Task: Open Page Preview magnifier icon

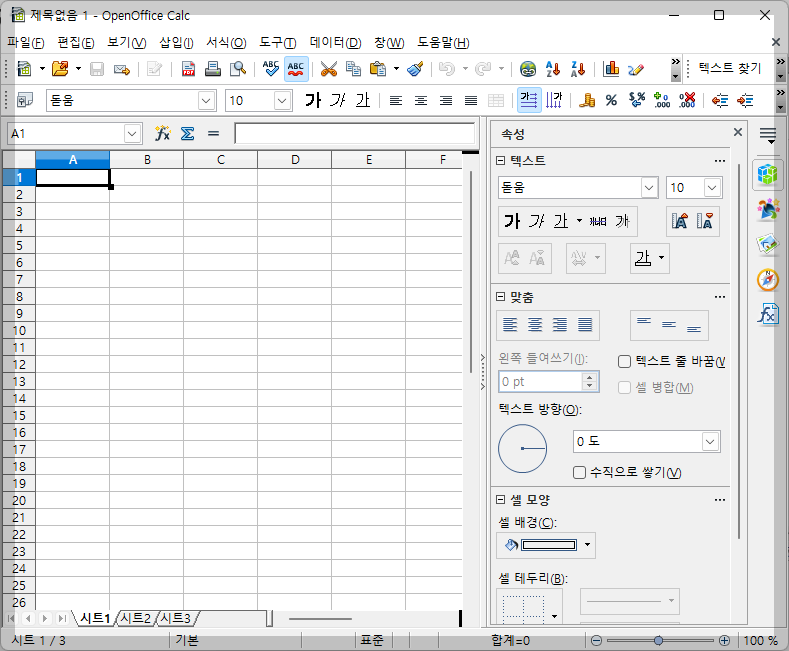Action: point(238,68)
